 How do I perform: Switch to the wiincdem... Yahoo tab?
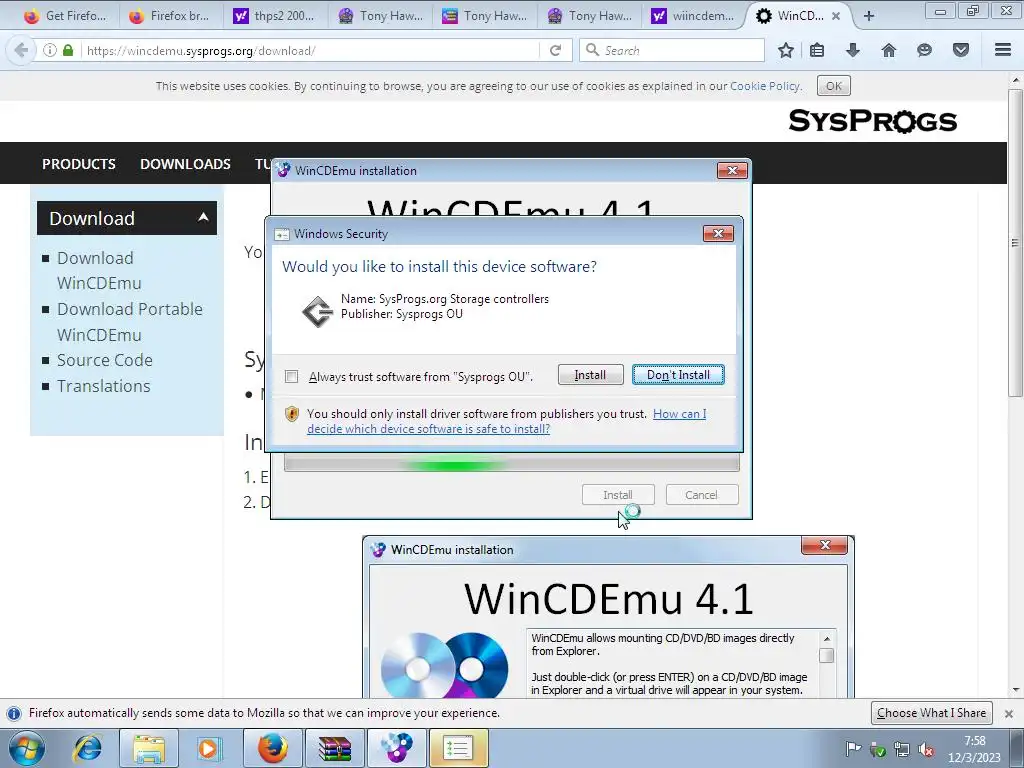click(x=694, y=16)
